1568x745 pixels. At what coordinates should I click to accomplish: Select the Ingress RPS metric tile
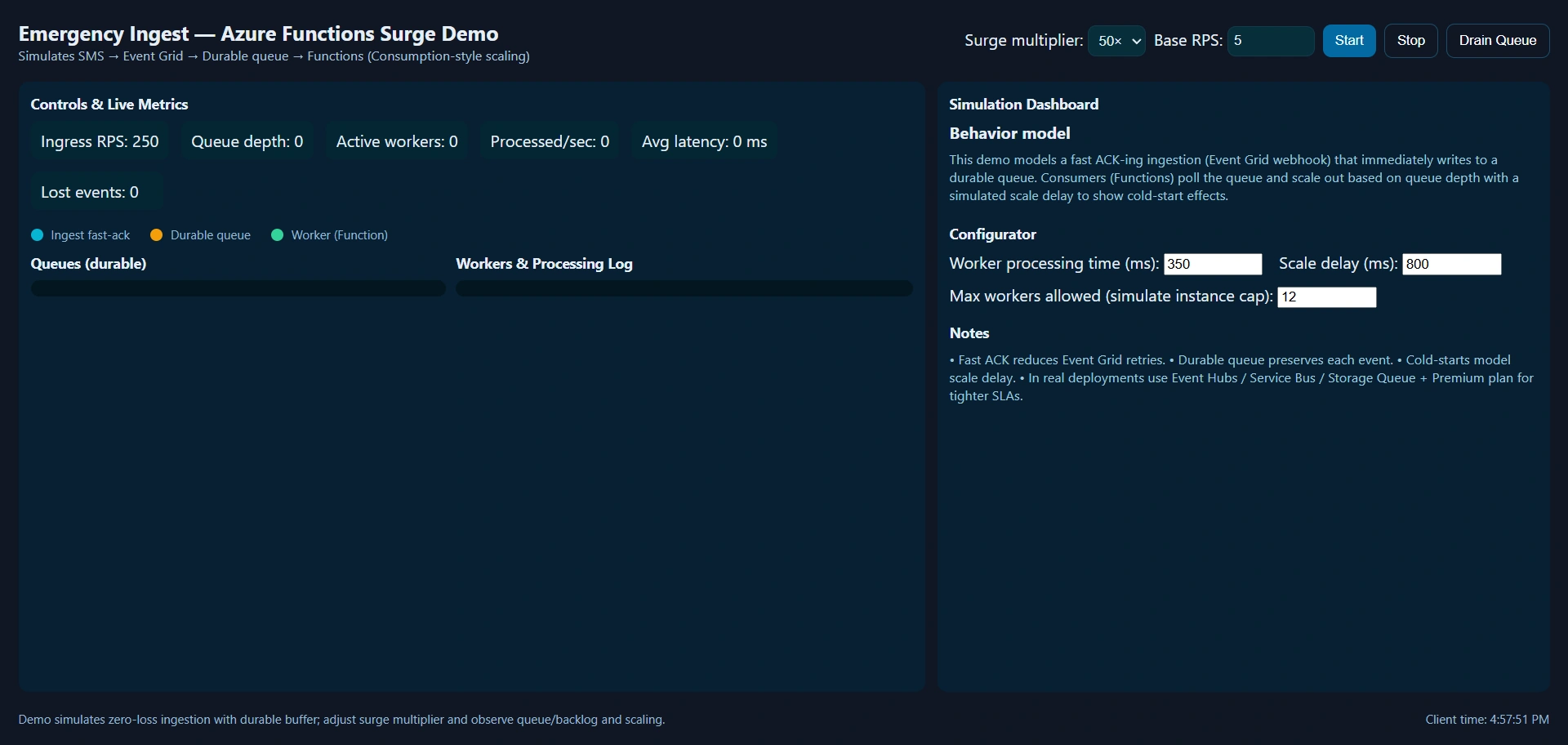pyautogui.click(x=100, y=142)
